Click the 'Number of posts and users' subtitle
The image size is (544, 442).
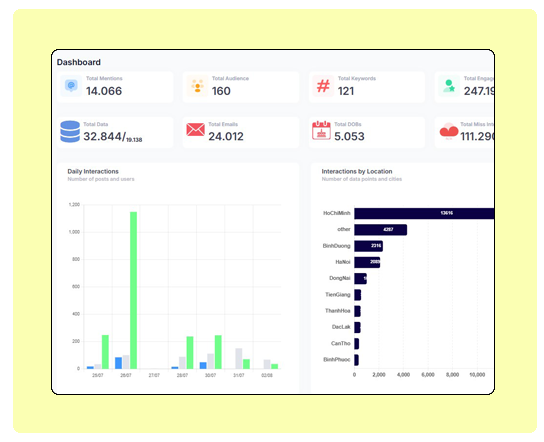(101, 179)
